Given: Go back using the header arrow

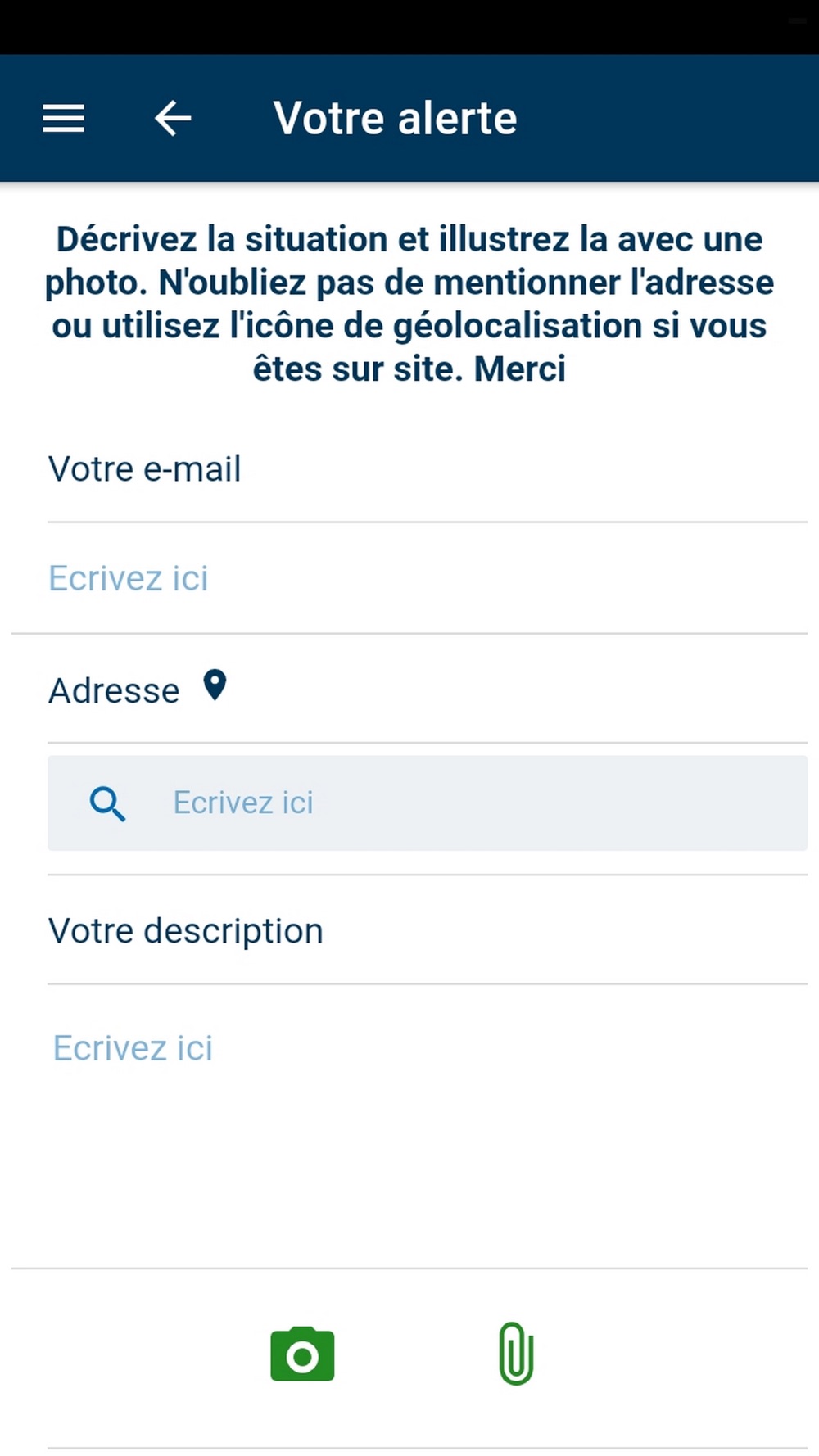Looking at the screenshot, I should pos(173,119).
